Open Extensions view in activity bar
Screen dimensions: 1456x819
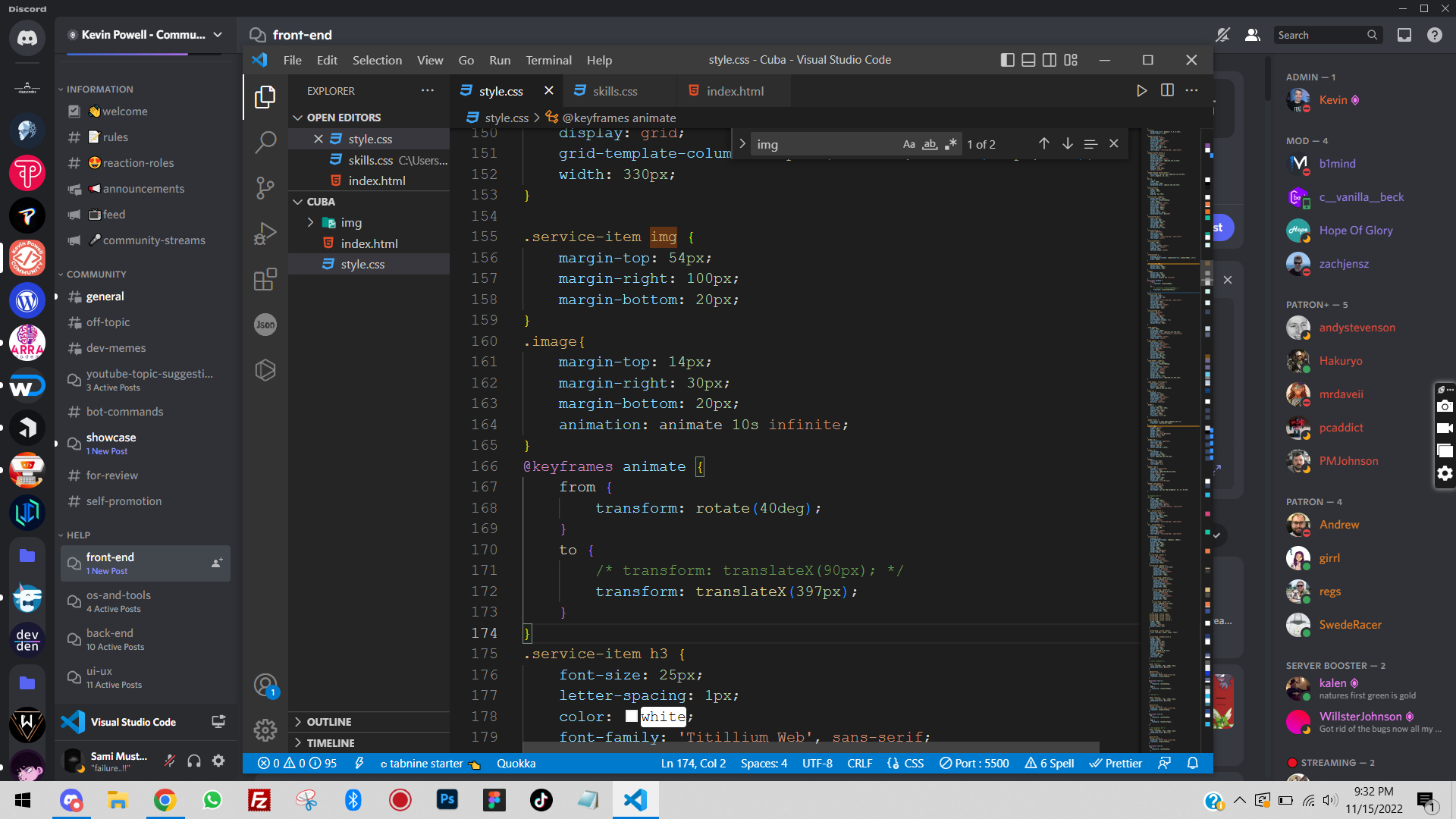point(265,280)
